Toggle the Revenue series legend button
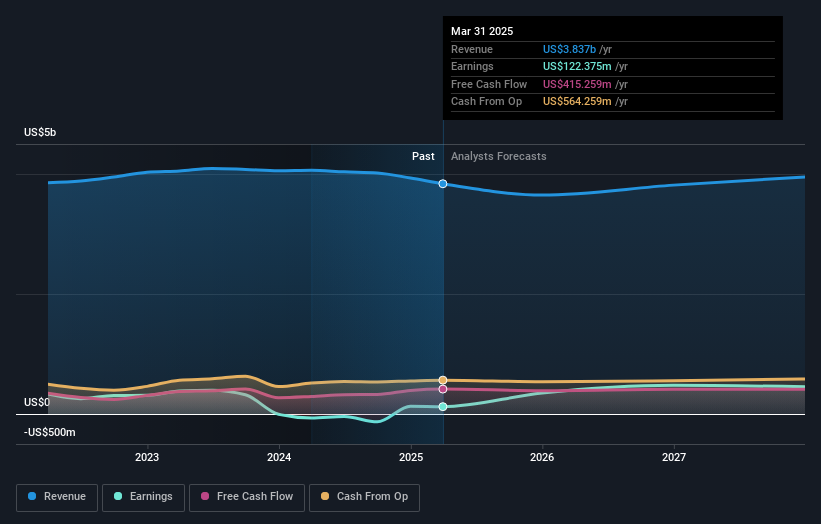The width and height of the screenshot is (821, 524). tap(57, 497)
